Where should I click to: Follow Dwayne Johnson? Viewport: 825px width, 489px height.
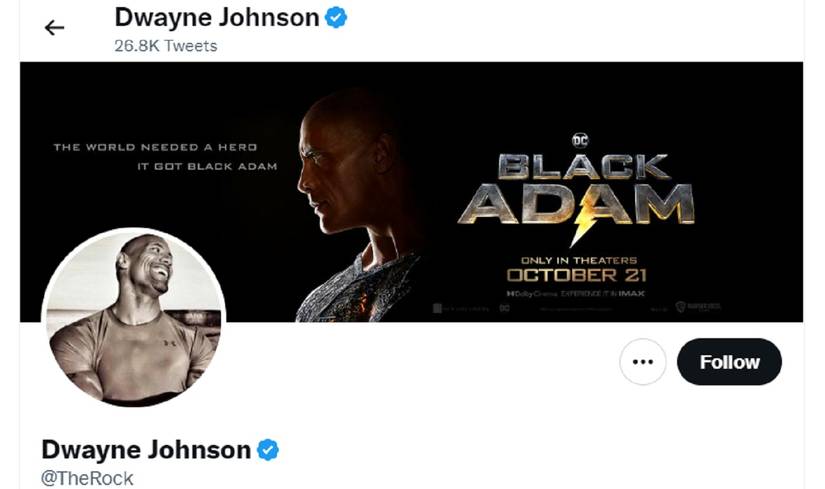click(x=729, y=362)
